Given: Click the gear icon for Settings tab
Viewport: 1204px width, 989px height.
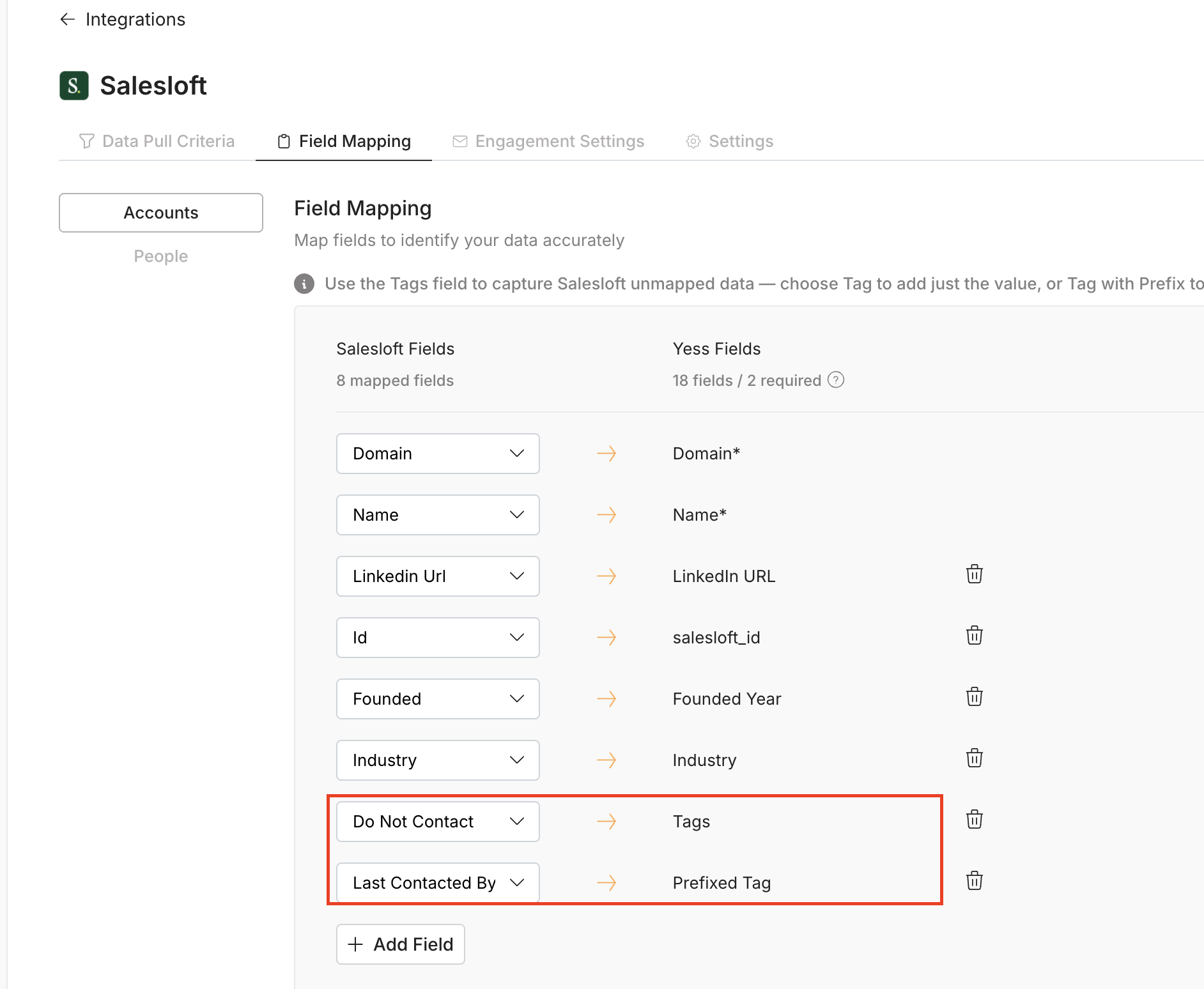Looking at the screenshot, I should (693, 141).
